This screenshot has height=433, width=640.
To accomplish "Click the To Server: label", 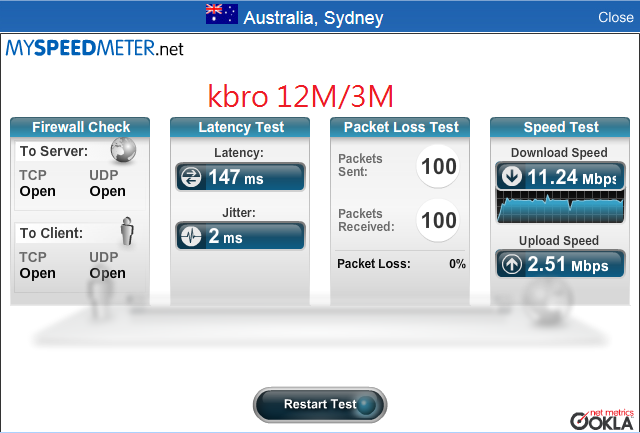I will coord(54,151).
